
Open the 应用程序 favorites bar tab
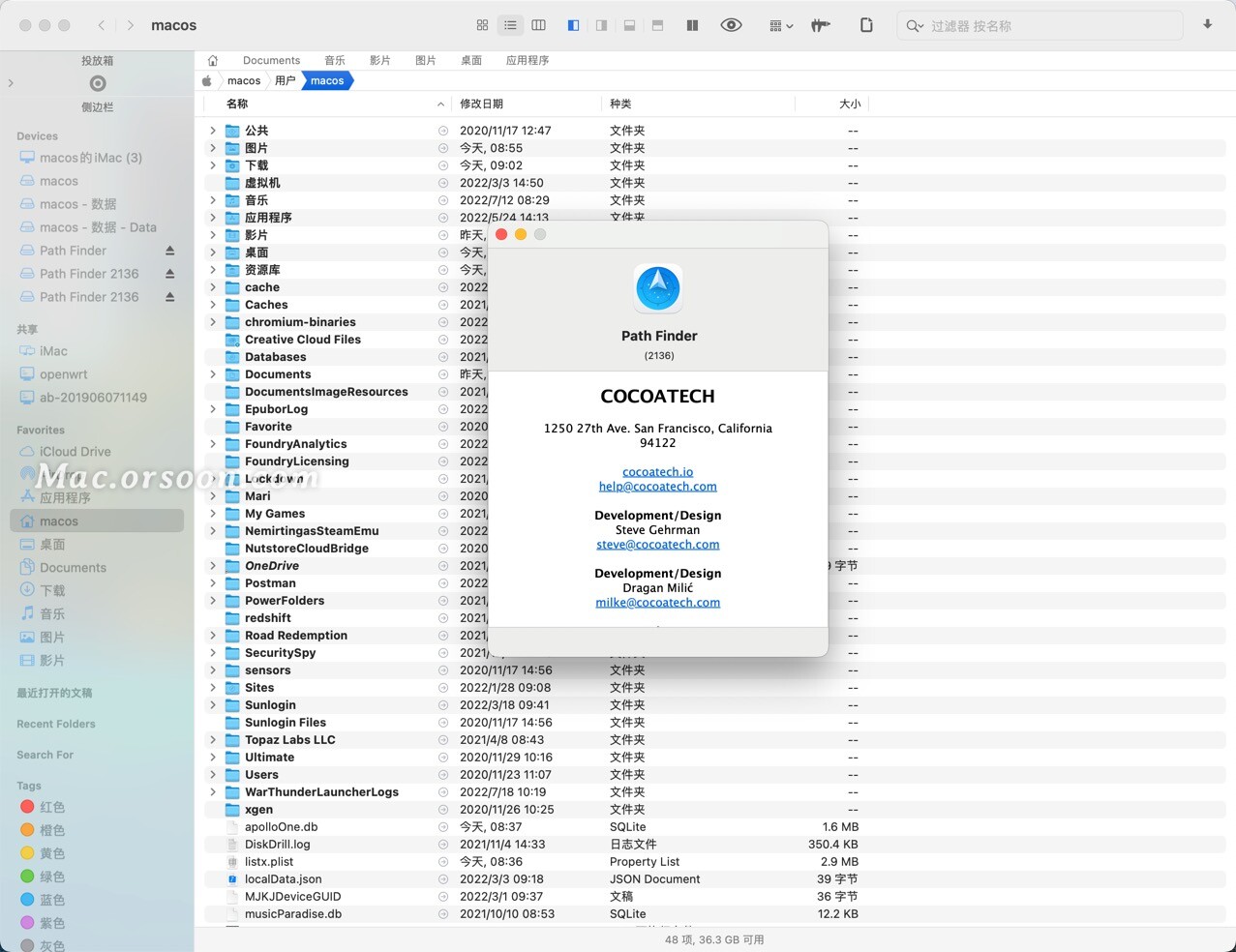pyautogui.click(x=527, y=60)
